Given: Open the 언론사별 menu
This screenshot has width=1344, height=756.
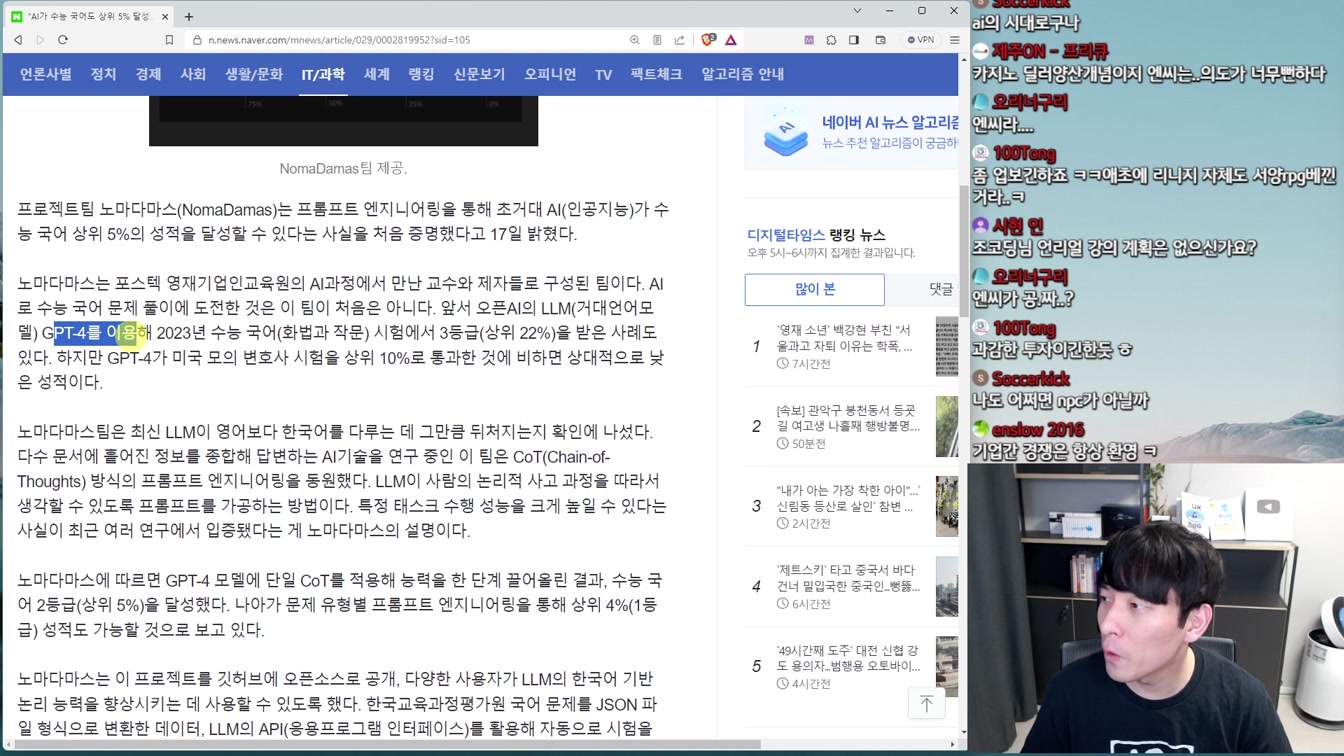Looking at the screenshot, I should point(46,74).
